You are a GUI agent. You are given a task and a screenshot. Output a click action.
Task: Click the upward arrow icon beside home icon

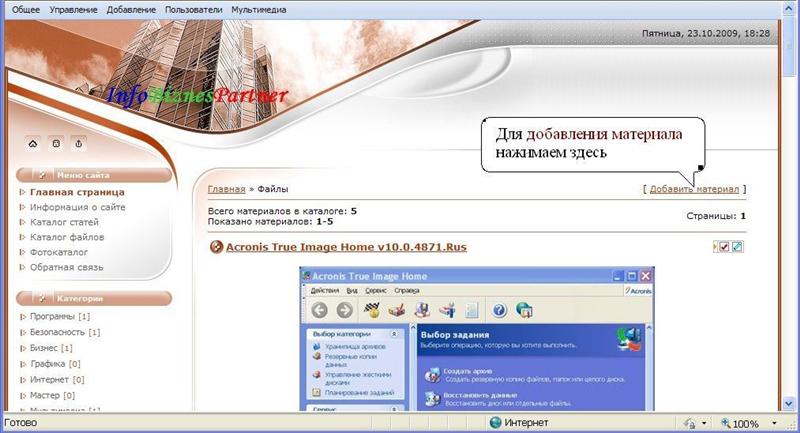[79, 144]
